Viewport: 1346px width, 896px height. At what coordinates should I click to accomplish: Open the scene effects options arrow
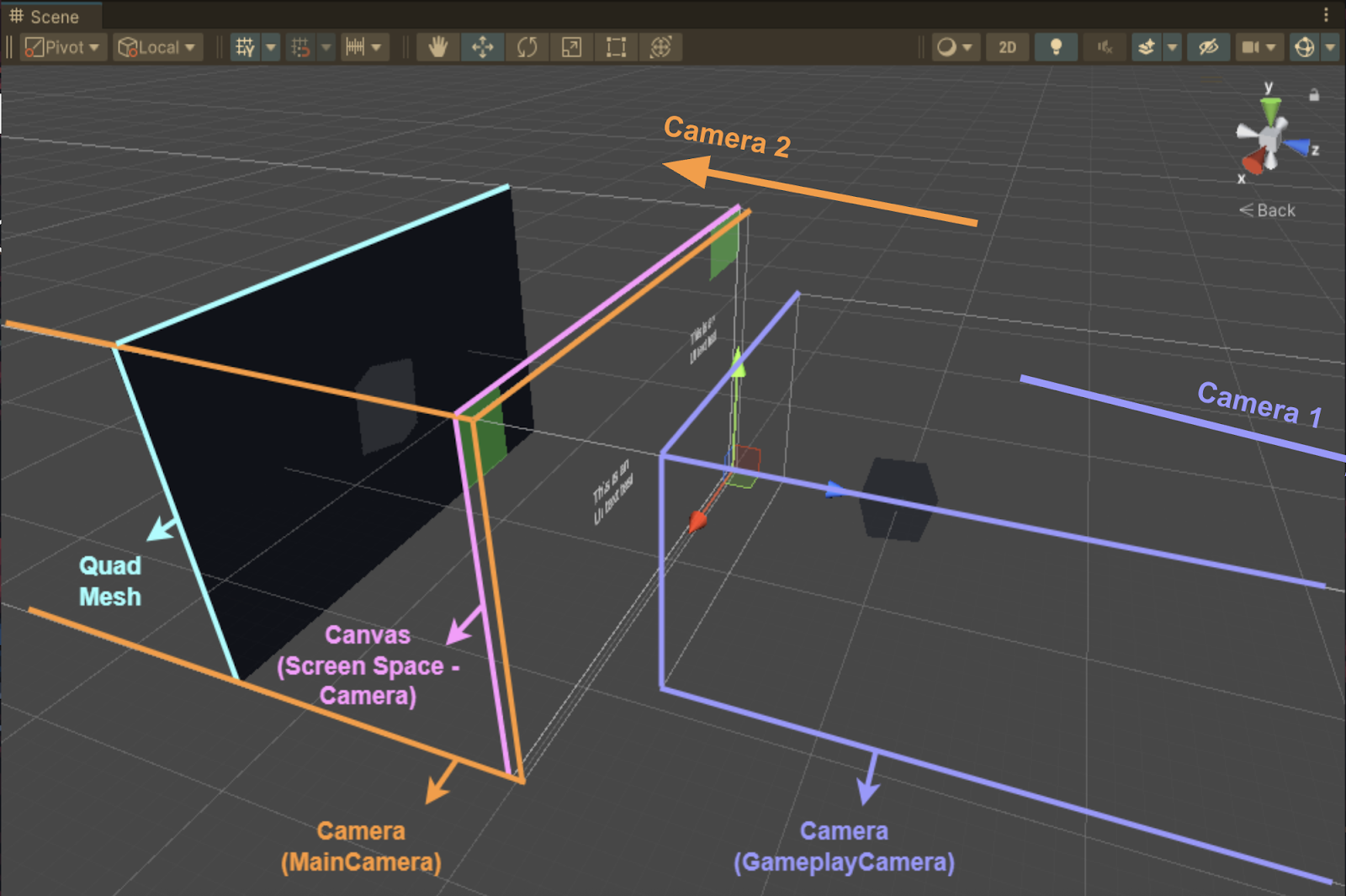point(1172,47)
